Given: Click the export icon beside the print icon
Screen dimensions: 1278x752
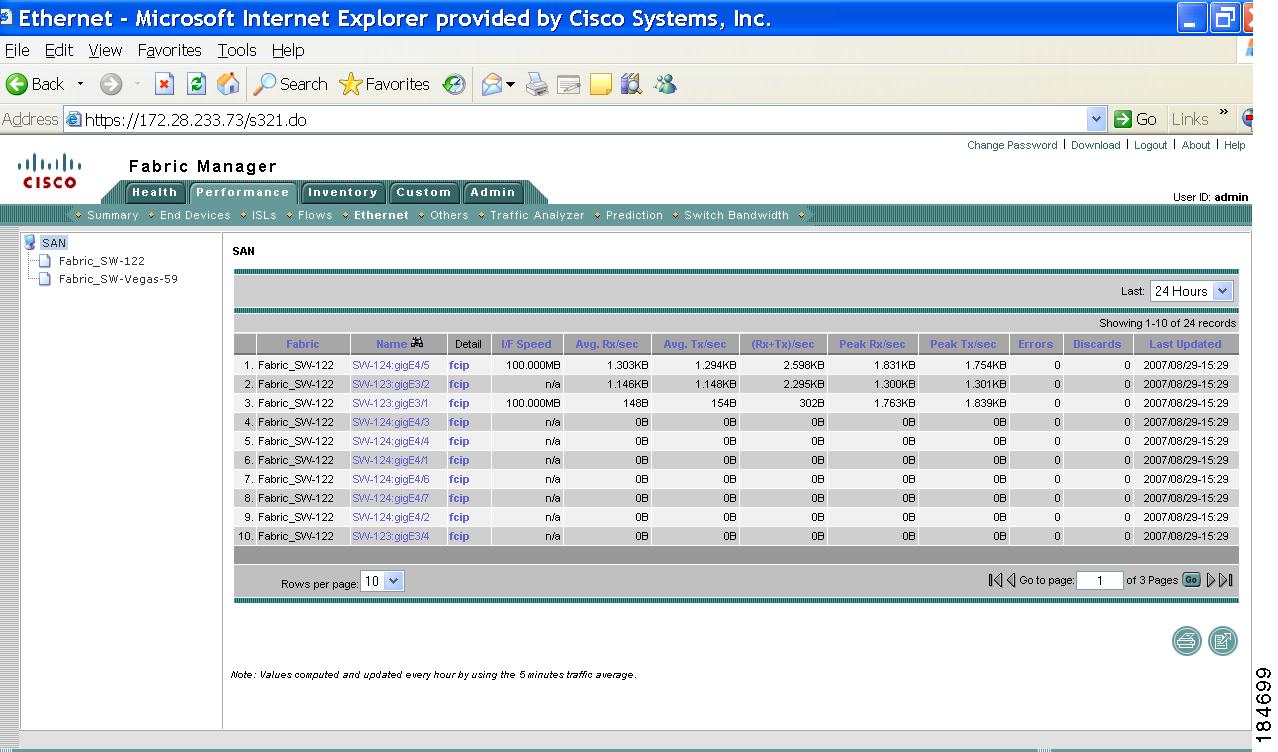Looking at the screenshot, I should pos(1222,641).
